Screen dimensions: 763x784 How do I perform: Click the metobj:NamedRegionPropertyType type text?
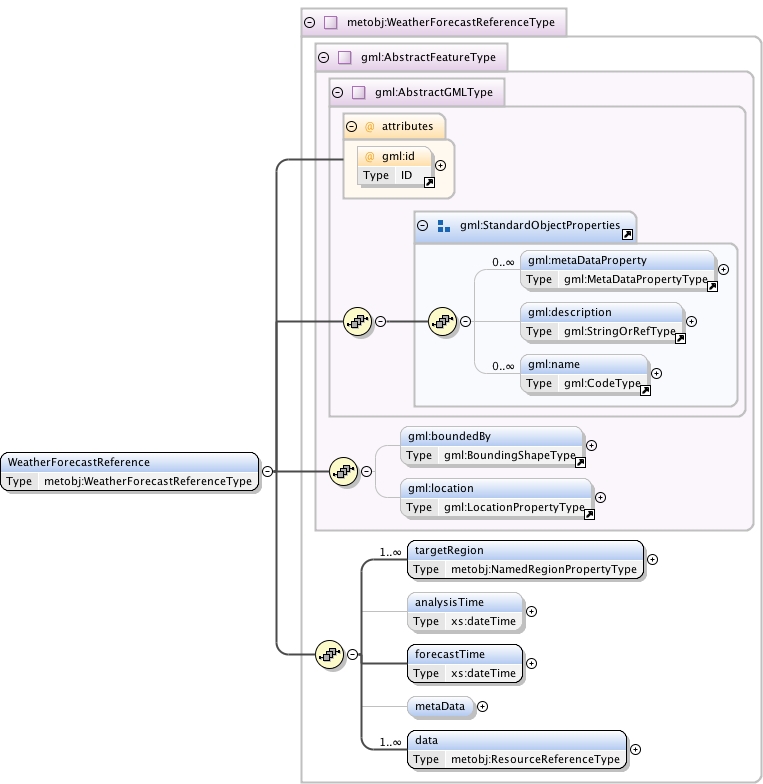pyautogui.click(x=544, y=570)
